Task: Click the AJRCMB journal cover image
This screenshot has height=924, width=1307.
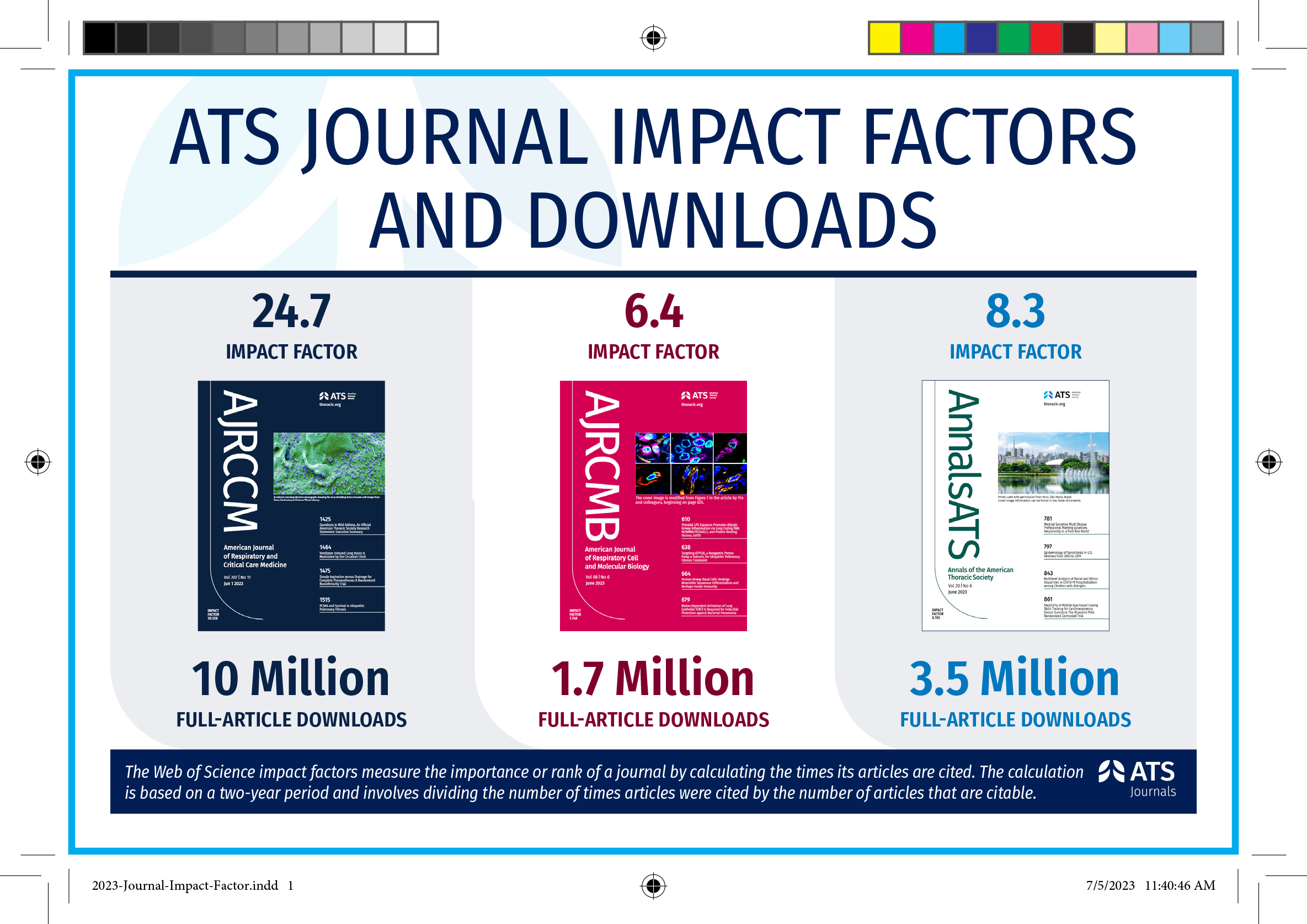Action: coord(653,505)
